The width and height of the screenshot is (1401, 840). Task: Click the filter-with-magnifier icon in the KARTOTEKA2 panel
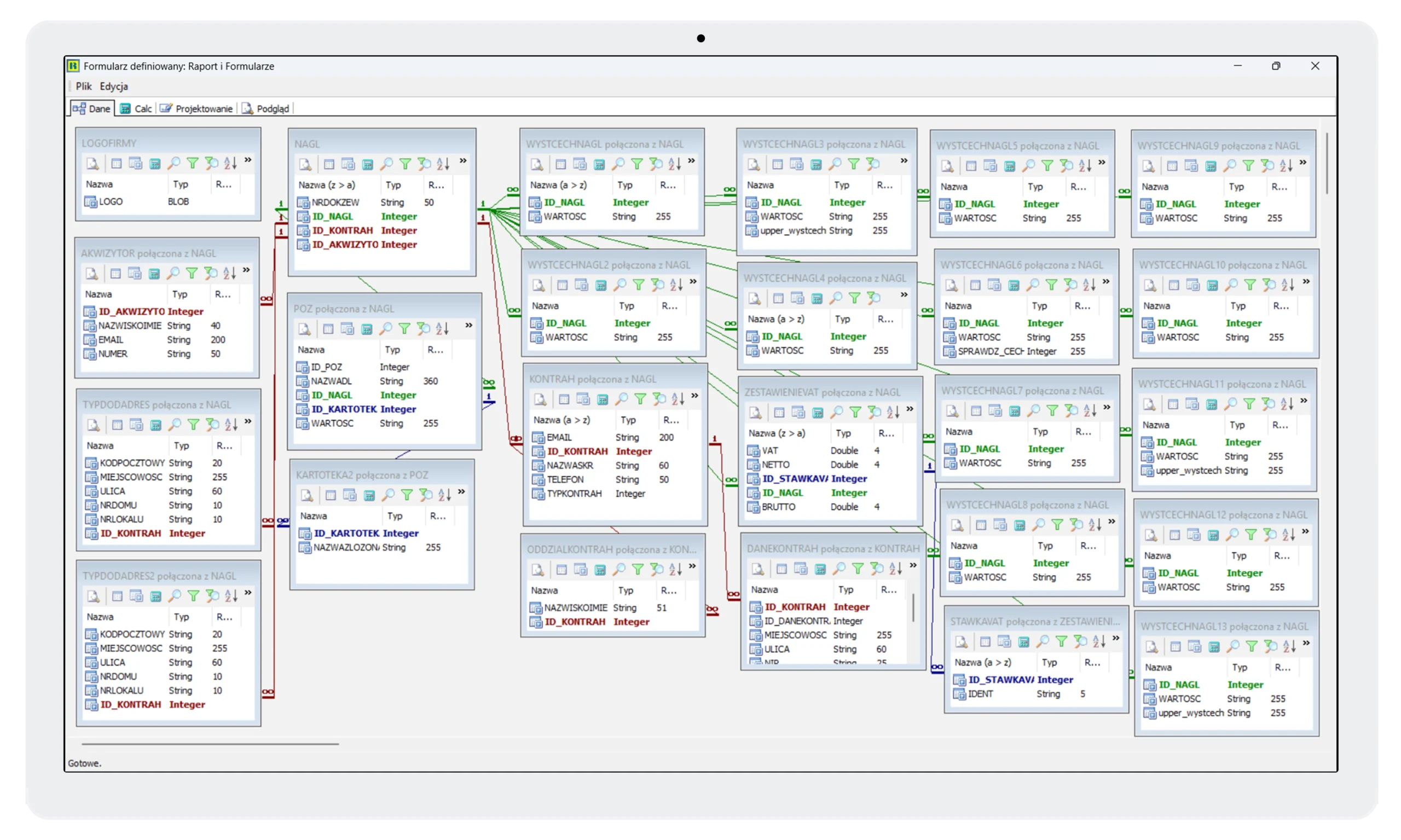tap(426, 495)
